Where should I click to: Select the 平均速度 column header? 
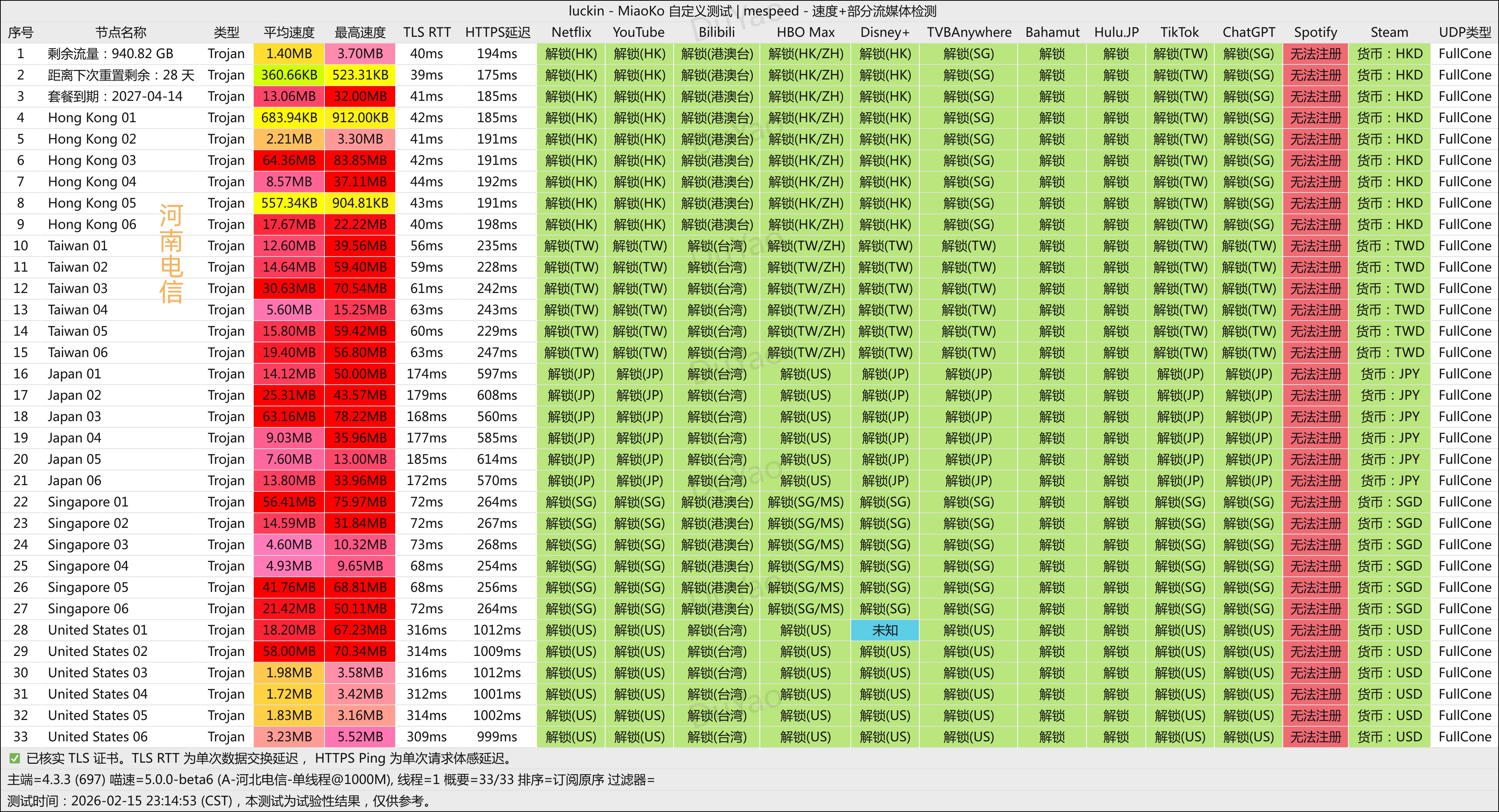coord(289,32)
